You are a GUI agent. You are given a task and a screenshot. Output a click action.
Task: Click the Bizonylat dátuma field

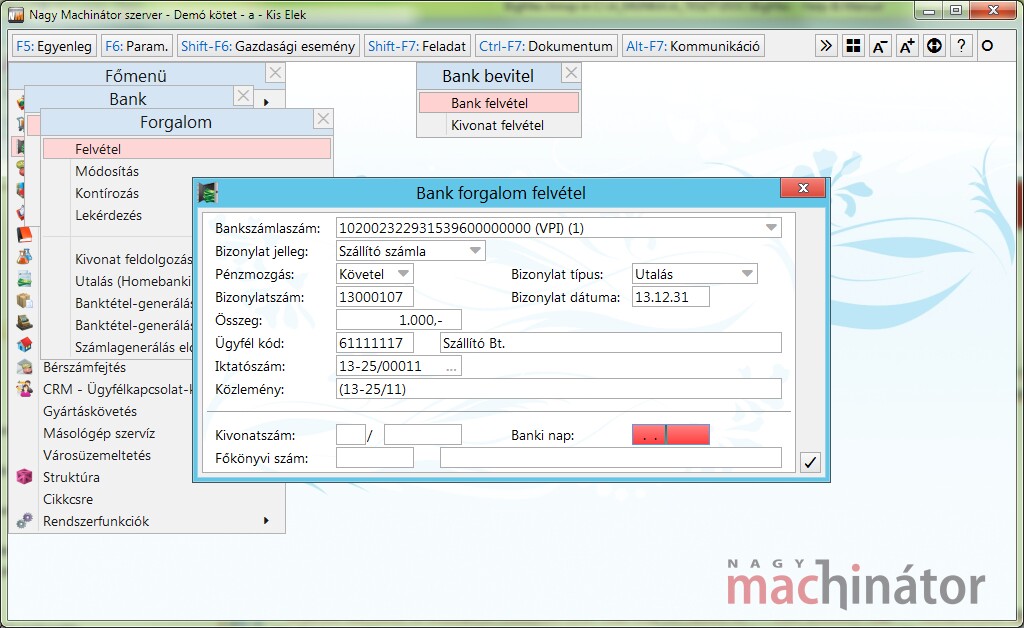click(x=671, y=297)
